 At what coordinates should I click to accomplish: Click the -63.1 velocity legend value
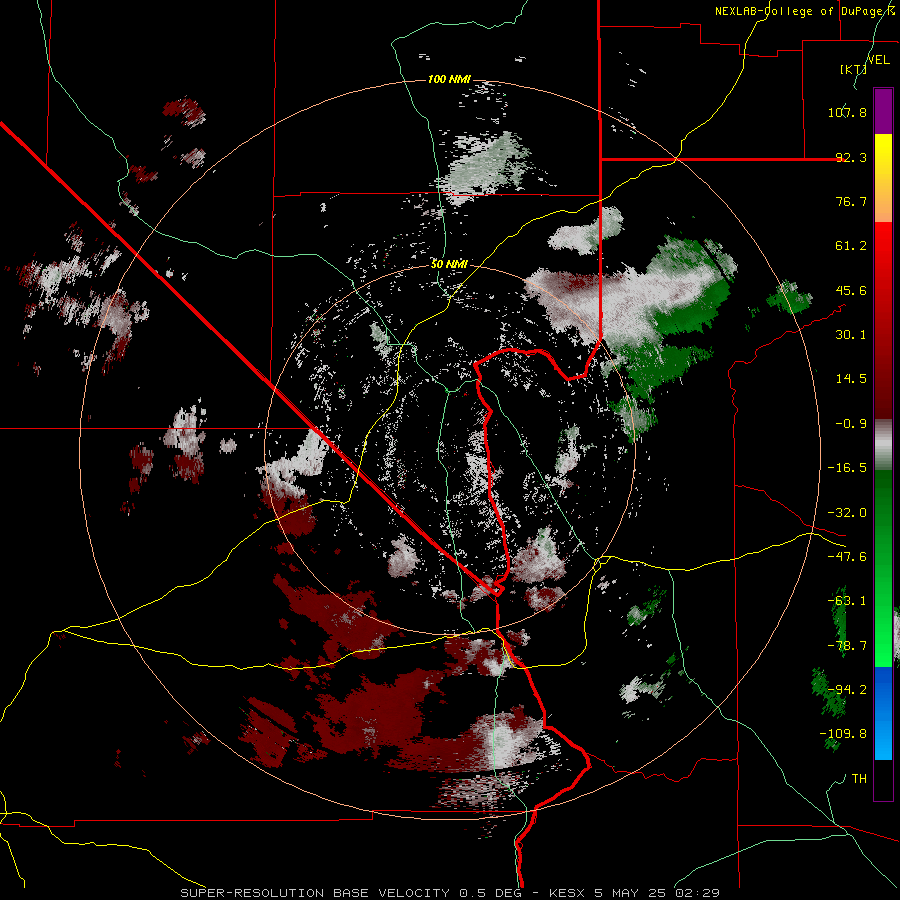coord(847,601)
